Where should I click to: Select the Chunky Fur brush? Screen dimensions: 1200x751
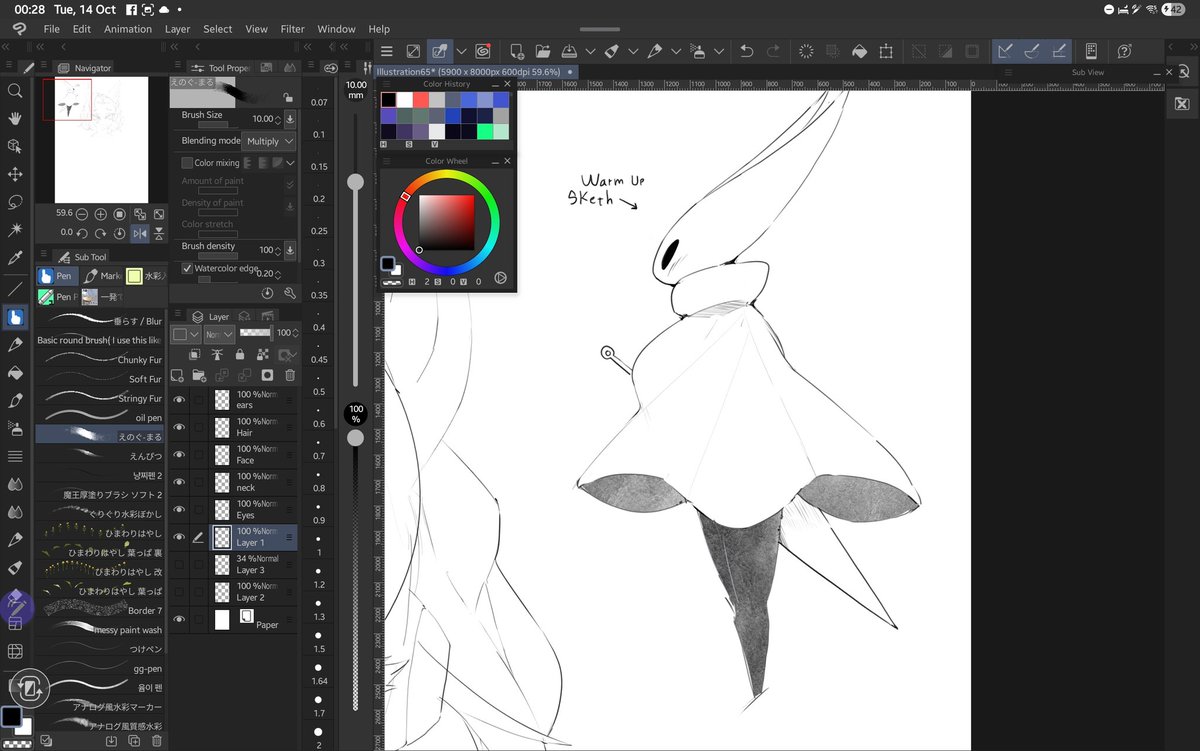click(x=100, y=359)
